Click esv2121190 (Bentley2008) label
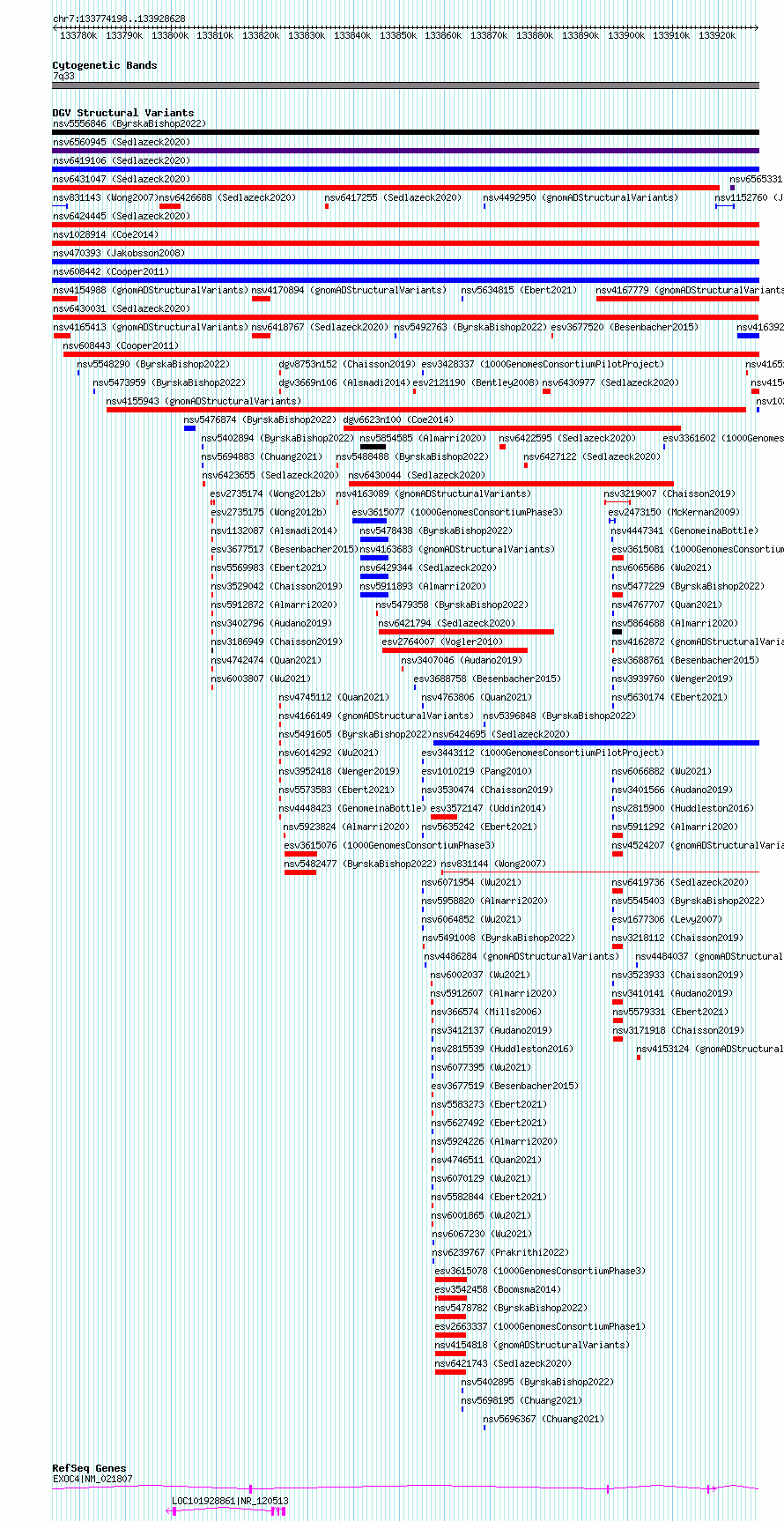The width and height of the screenshot is (784, 1521). 476,382
